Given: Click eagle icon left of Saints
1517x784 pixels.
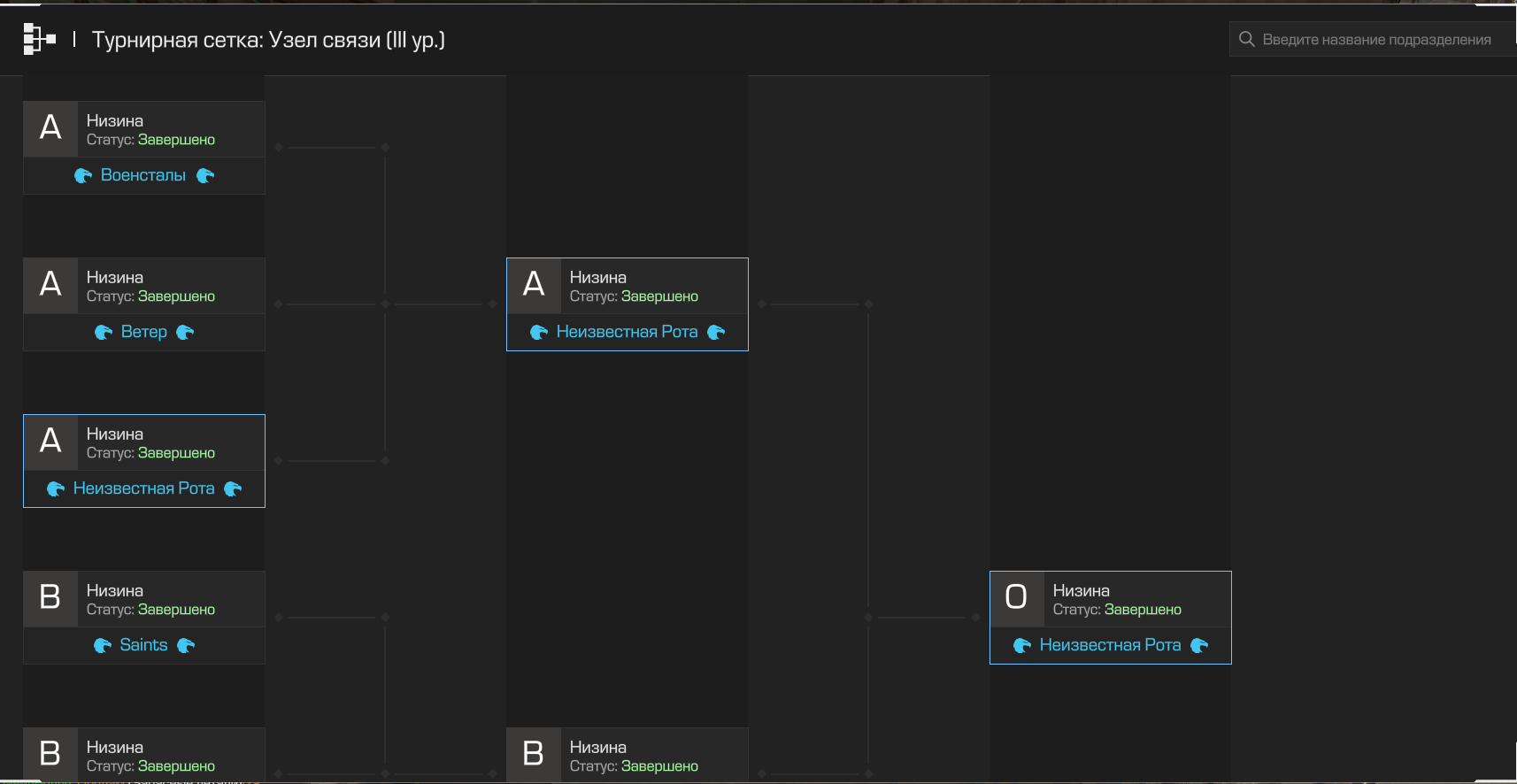Looking at the screenshot, I should click(103, 646).
